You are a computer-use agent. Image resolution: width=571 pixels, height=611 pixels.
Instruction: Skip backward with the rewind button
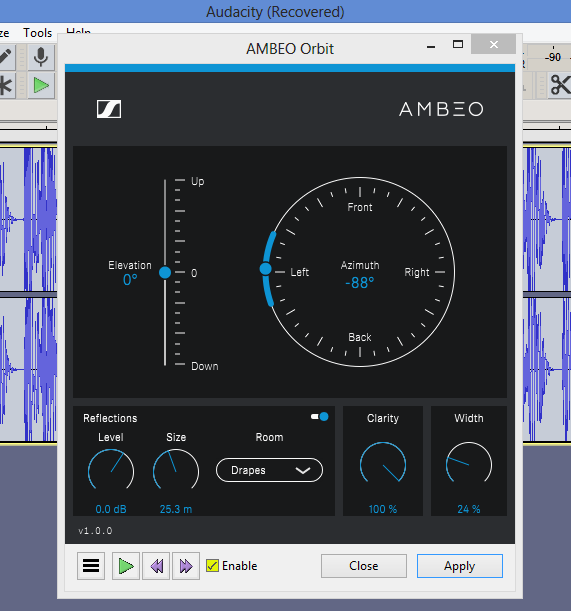156,566
